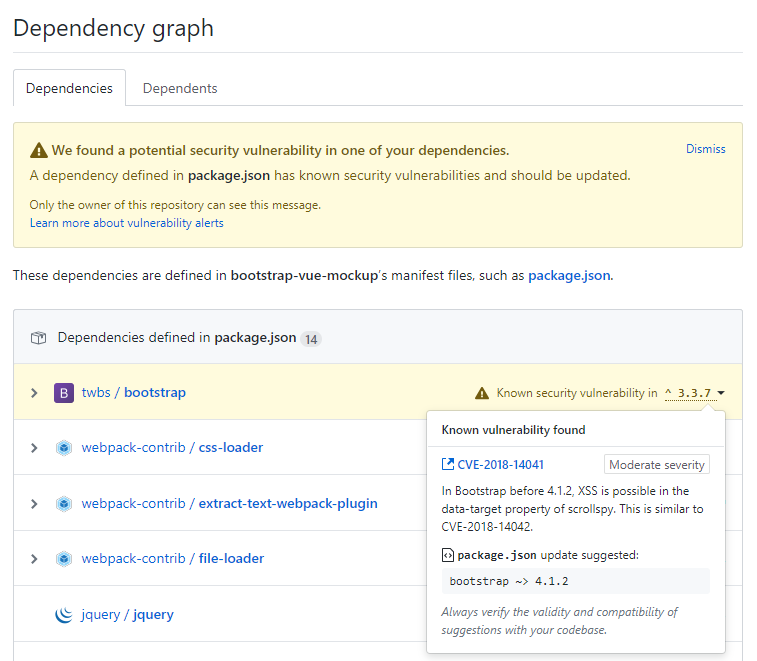This screenshot has width=757, height=661.
Task: Open the extract-text-webpack-plugin repository link
Action: 288,504
